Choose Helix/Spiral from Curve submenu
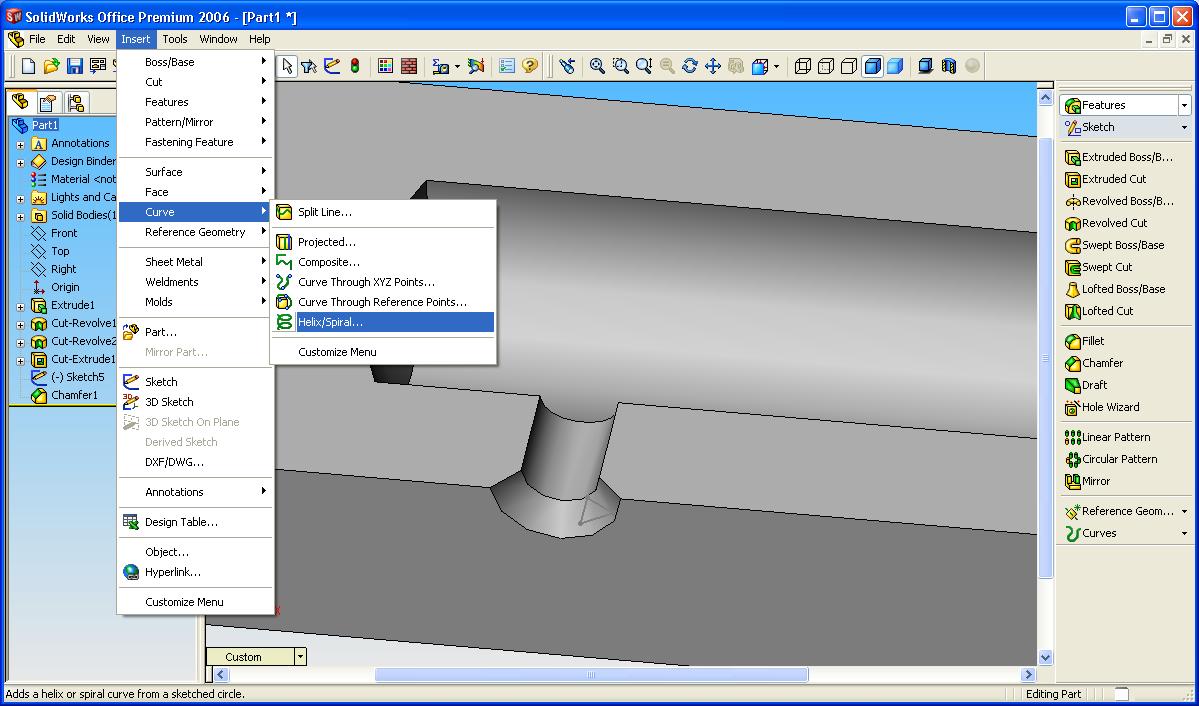Screen dimensions: 1199x706 tap(383, 322)
